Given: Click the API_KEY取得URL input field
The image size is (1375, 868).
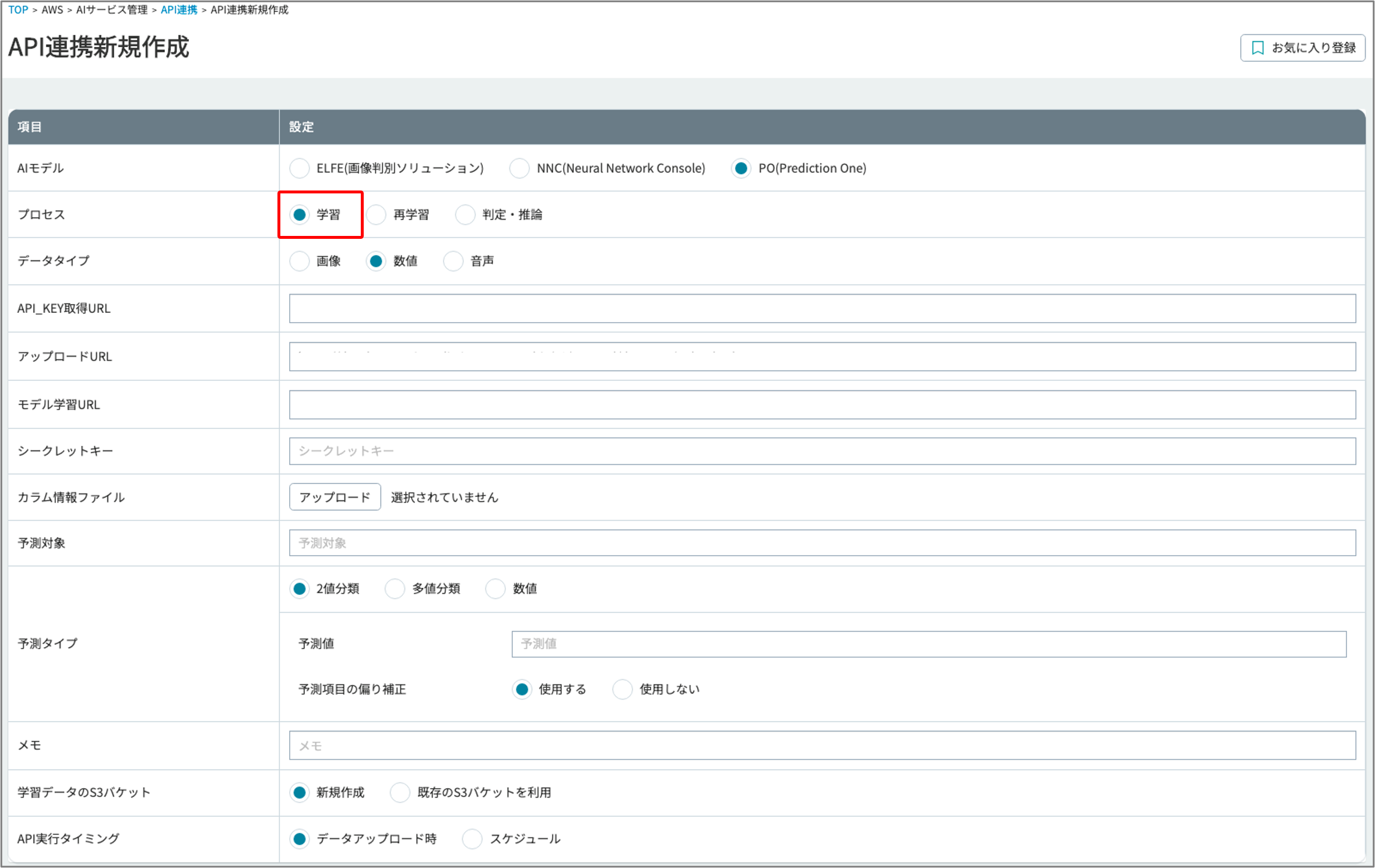Looking at the screenshot, I should [x=822, y=309].
